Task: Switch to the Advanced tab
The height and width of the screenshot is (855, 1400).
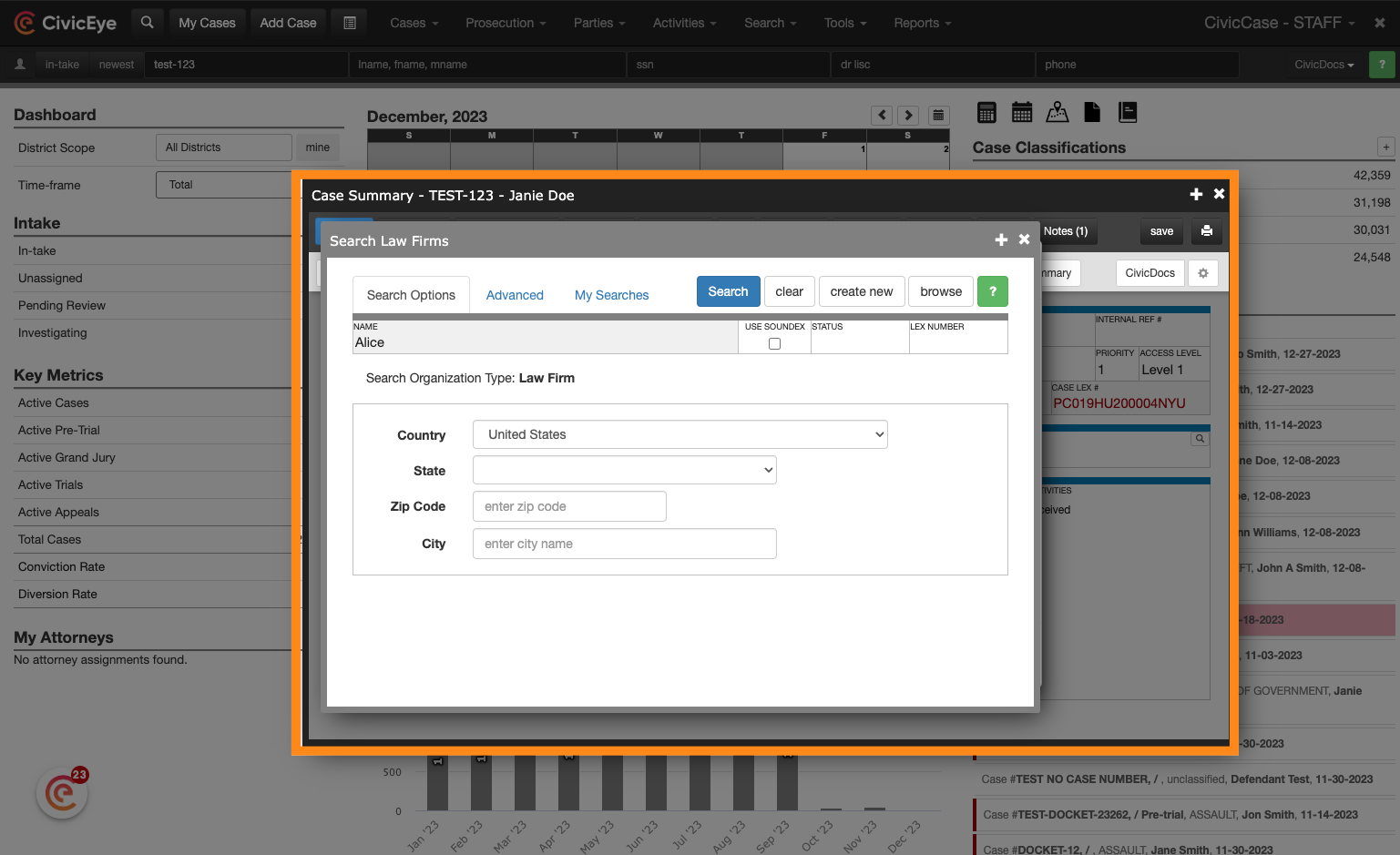Action: point(515,295)
